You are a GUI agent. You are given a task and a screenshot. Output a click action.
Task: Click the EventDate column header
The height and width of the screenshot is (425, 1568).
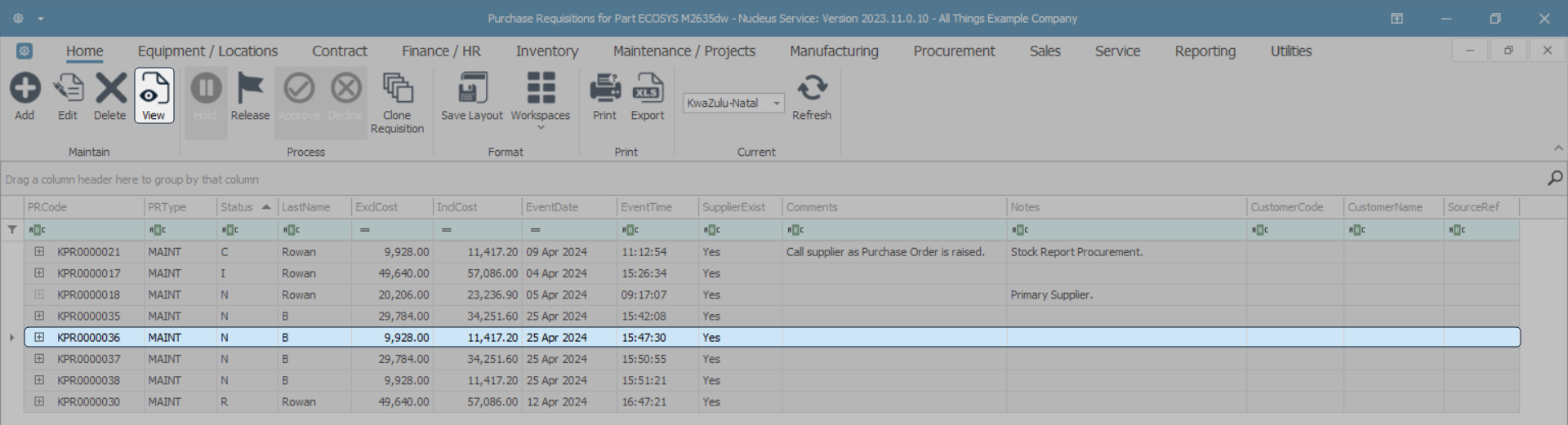point(552,207)
